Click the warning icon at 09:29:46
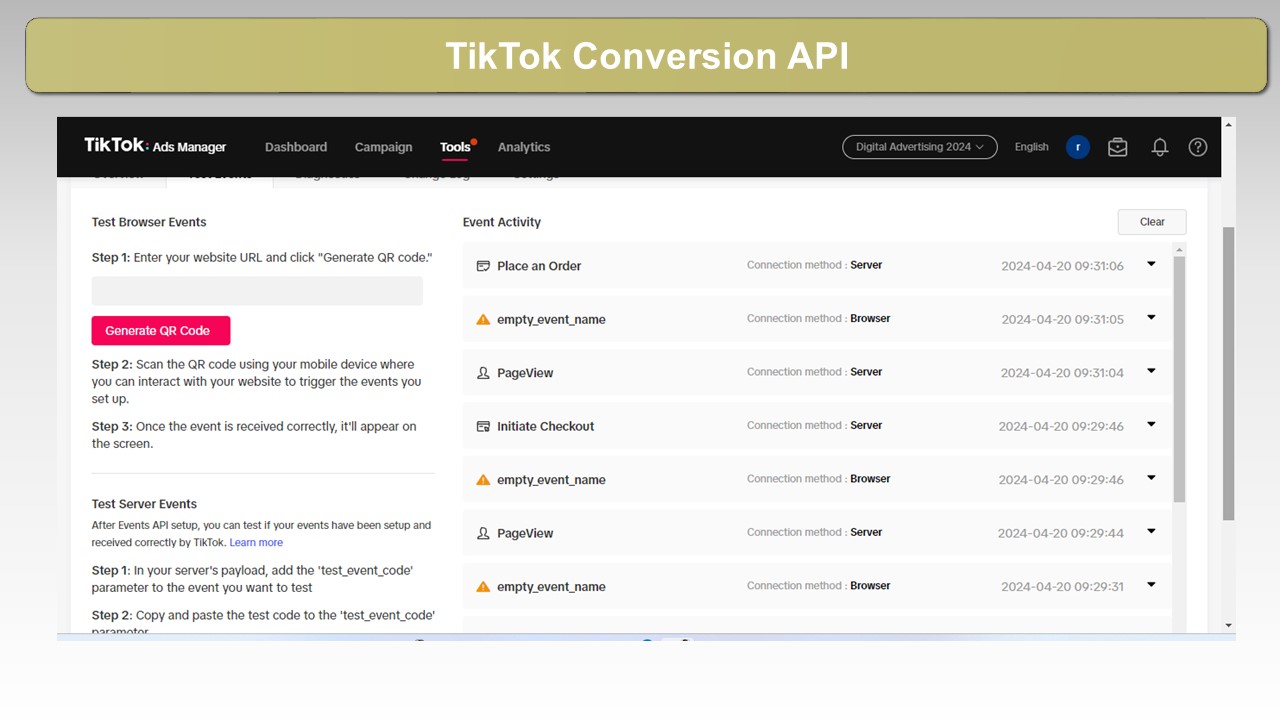Viewport: 1280px width, 720px height. (x=483, y=480)
